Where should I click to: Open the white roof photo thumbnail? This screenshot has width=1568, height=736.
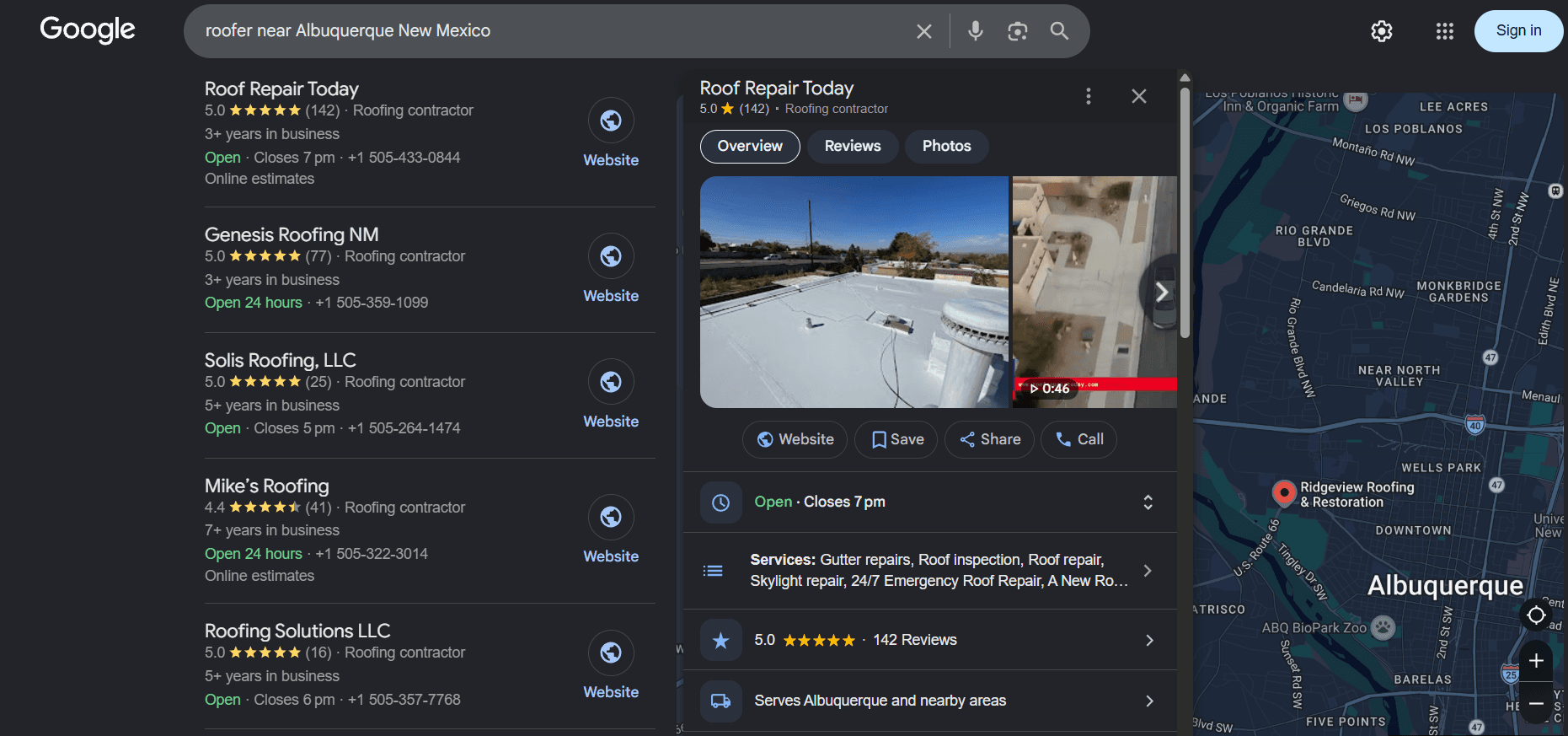(x=854, y=292)
